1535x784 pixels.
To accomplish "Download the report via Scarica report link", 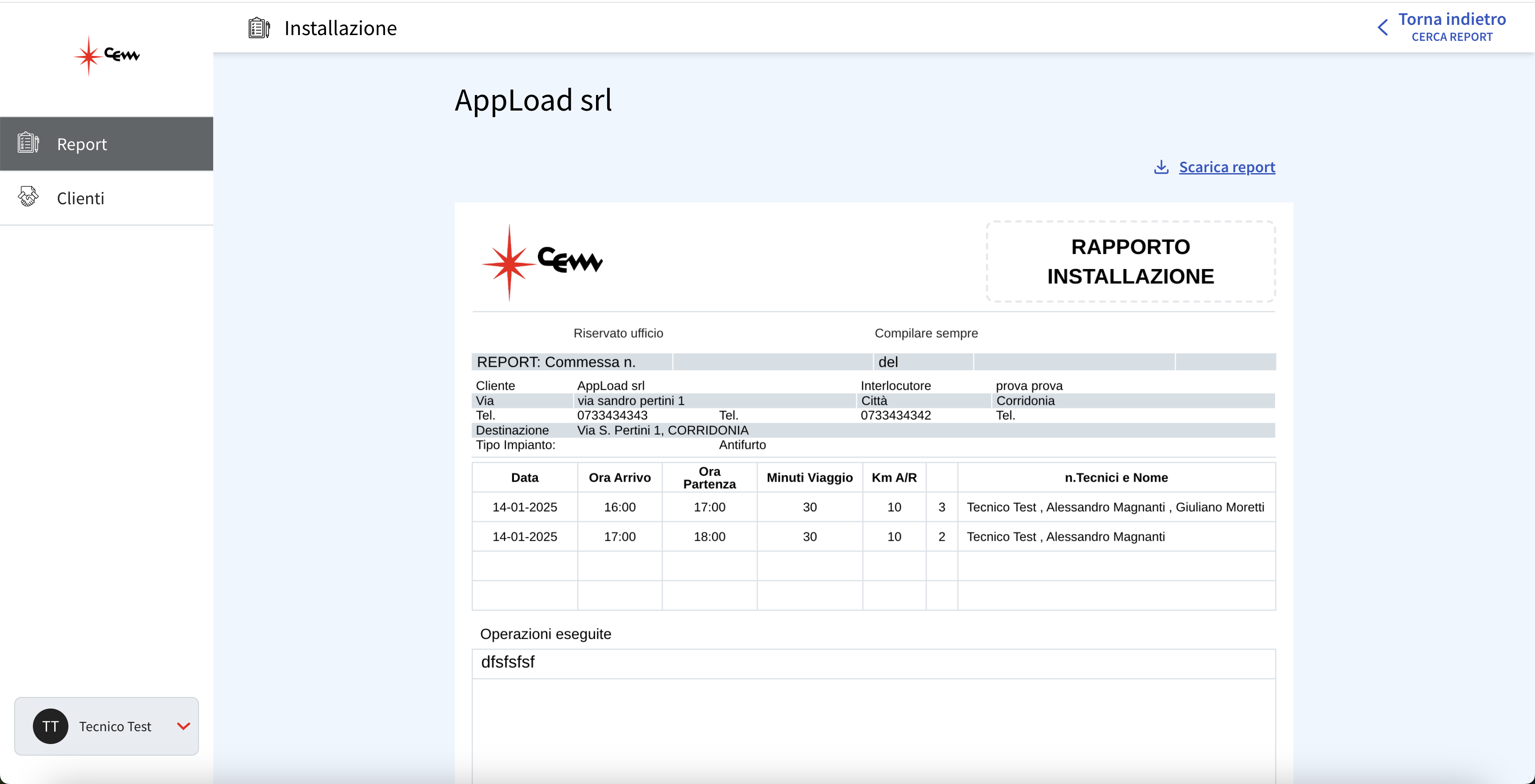I will (1227, 167).
